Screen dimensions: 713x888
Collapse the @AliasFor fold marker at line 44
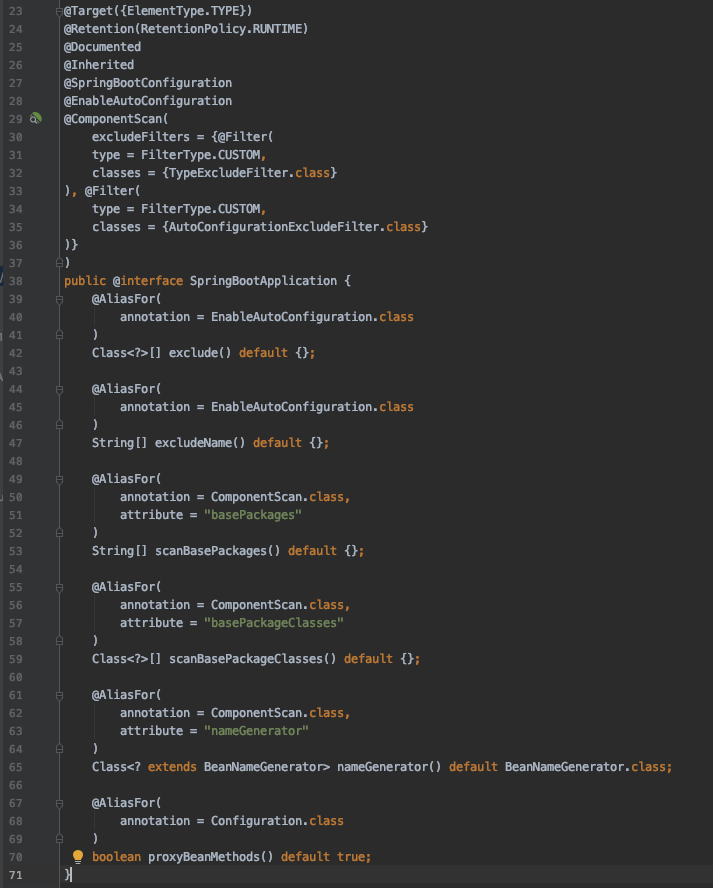click(x=59, y=389)
